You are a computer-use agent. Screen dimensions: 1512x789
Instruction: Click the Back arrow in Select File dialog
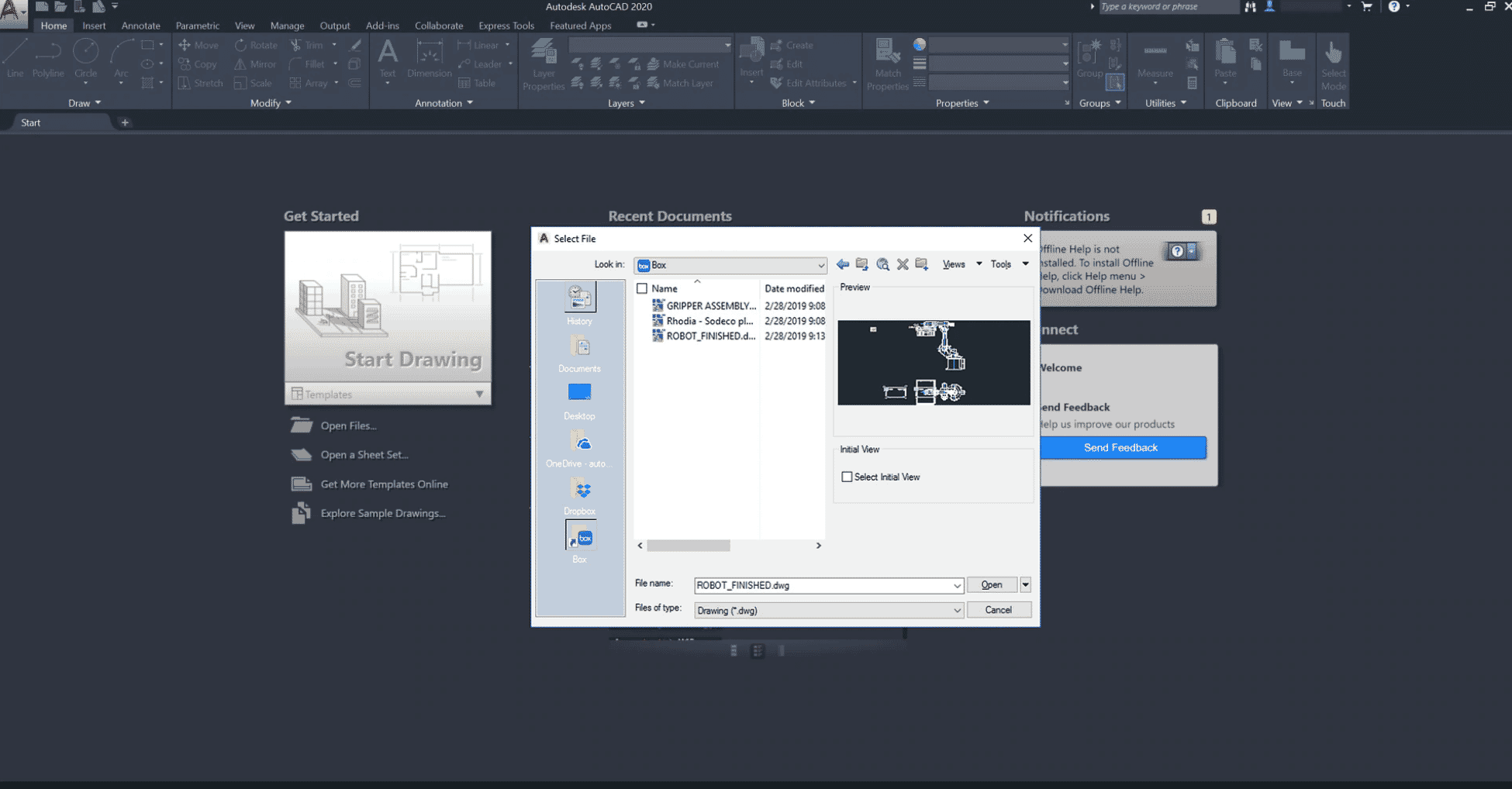(x=842, y=265)
